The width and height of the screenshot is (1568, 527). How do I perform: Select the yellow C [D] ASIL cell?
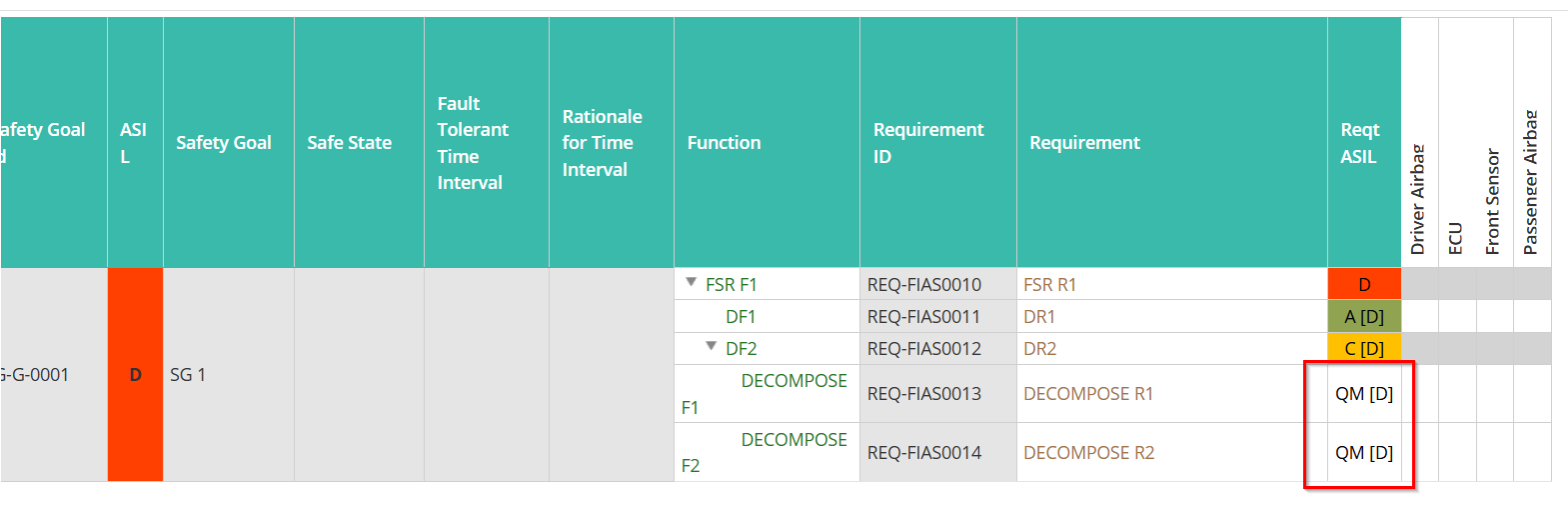(1364, 348)
